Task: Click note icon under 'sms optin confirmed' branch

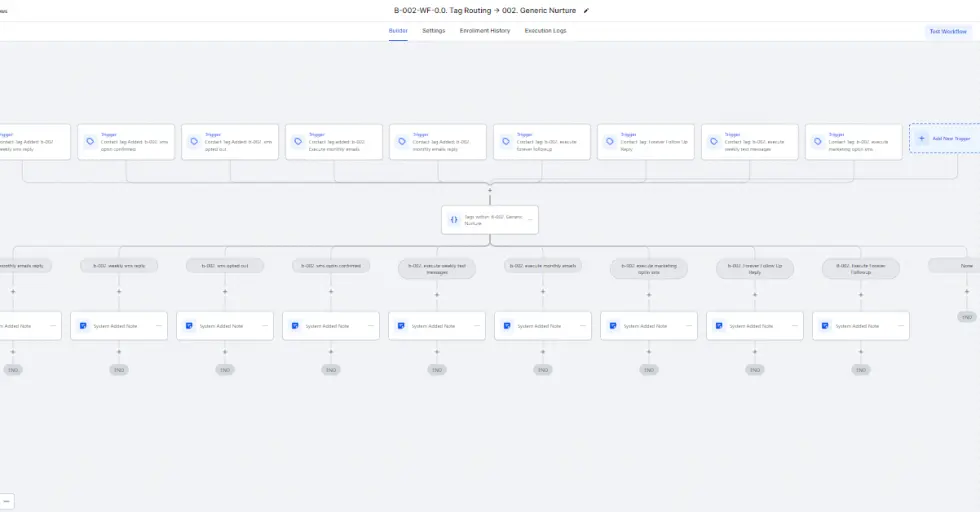Action: coord(295,326)
